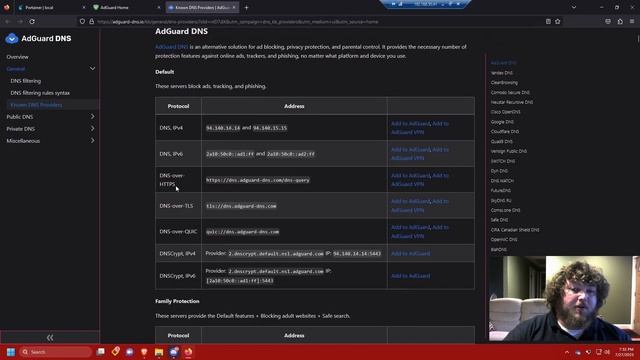Bookmark this page with the star icon
640x360 pixels.
(558, 22)
